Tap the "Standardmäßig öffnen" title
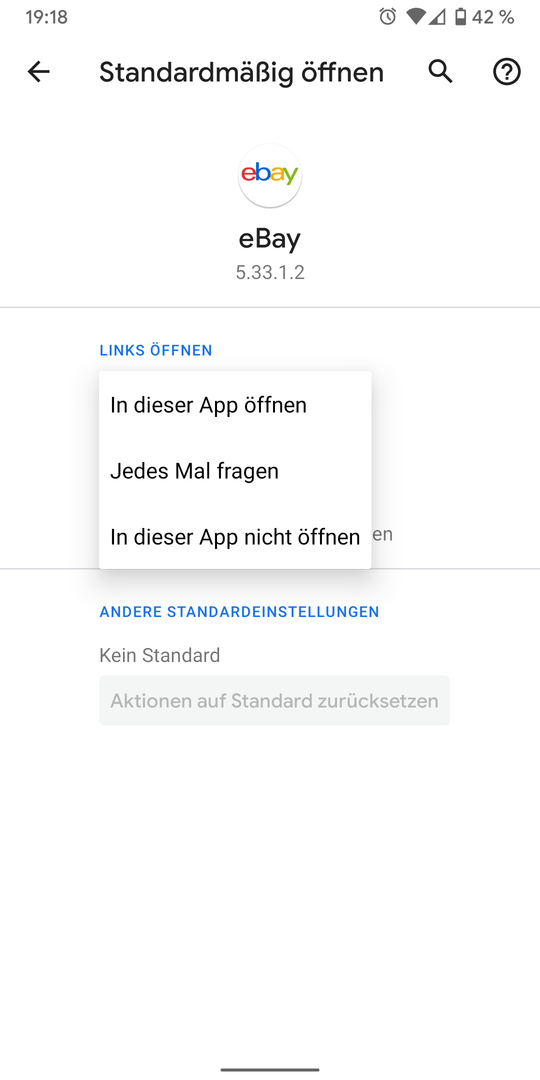The image size is (540, 1080). click(241, 72)
